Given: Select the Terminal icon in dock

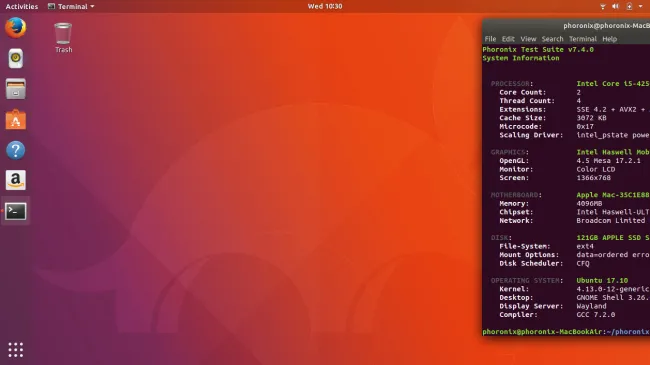Looking at the screenshot, I should point(15,211).
